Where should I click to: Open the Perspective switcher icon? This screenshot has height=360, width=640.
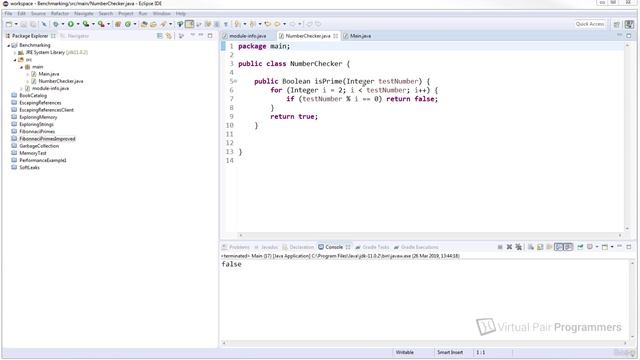617,24
